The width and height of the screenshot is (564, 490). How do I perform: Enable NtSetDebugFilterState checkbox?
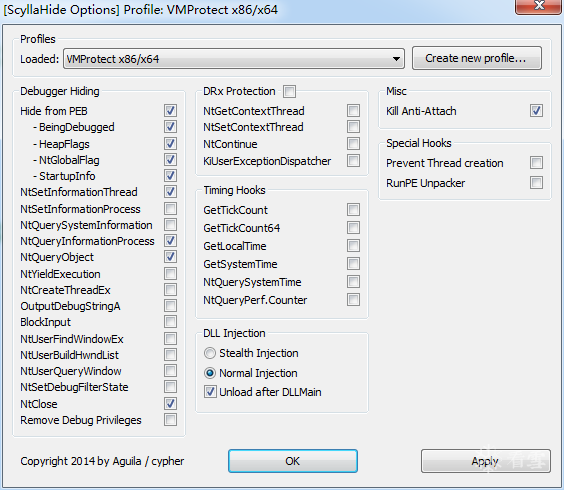pos(170,386)
